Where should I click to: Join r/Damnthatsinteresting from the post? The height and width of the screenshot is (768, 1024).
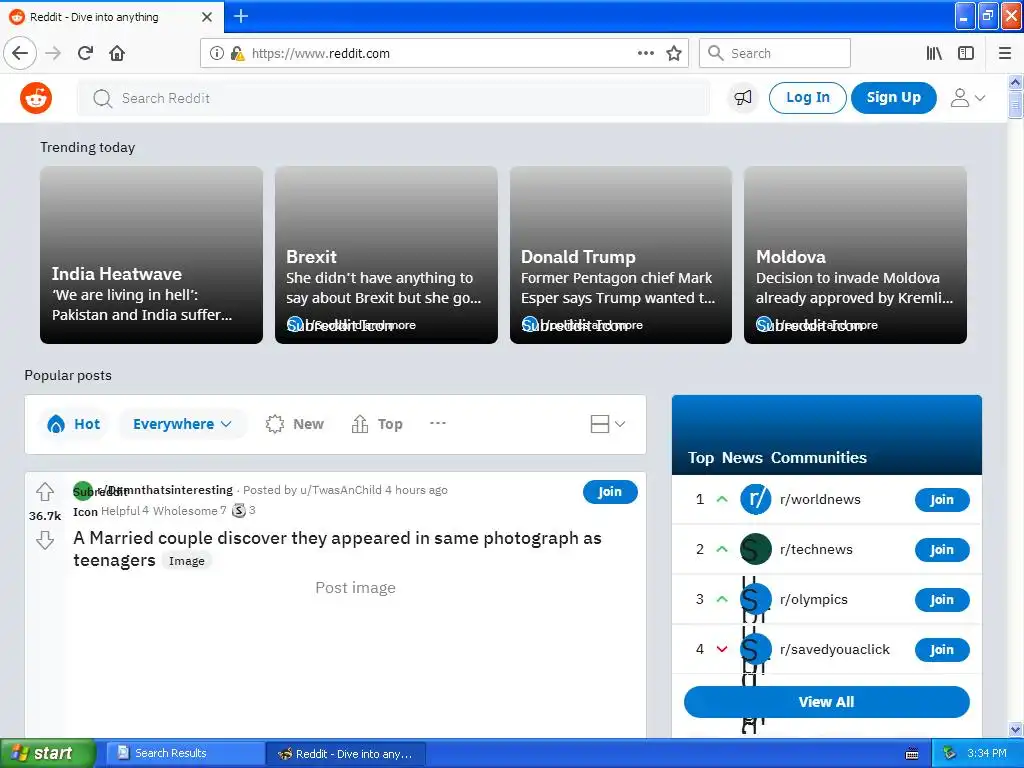click(x=610, y=492)
